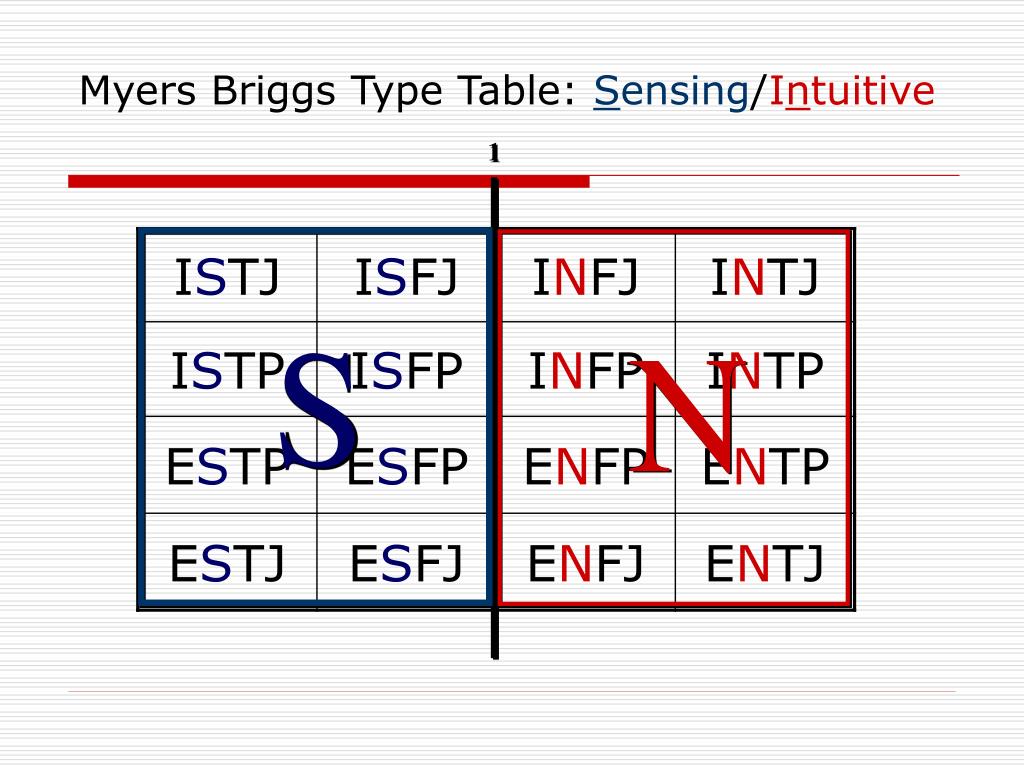Choose the ENFP type cell
The image size is (1024, 768).
click(588, 465)
